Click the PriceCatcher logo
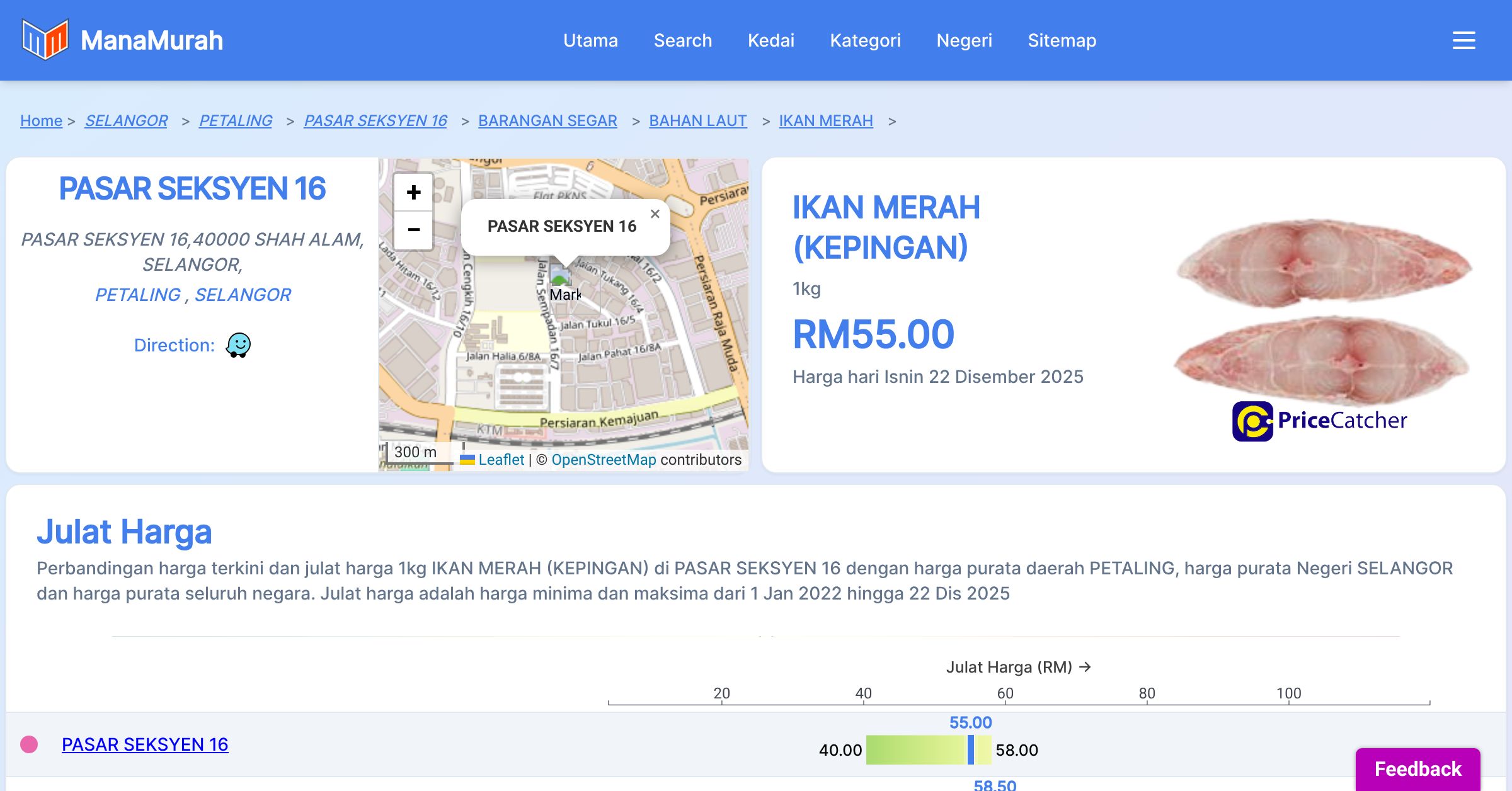Viewport: 1512px width, 791px height. coord(1319,421)
